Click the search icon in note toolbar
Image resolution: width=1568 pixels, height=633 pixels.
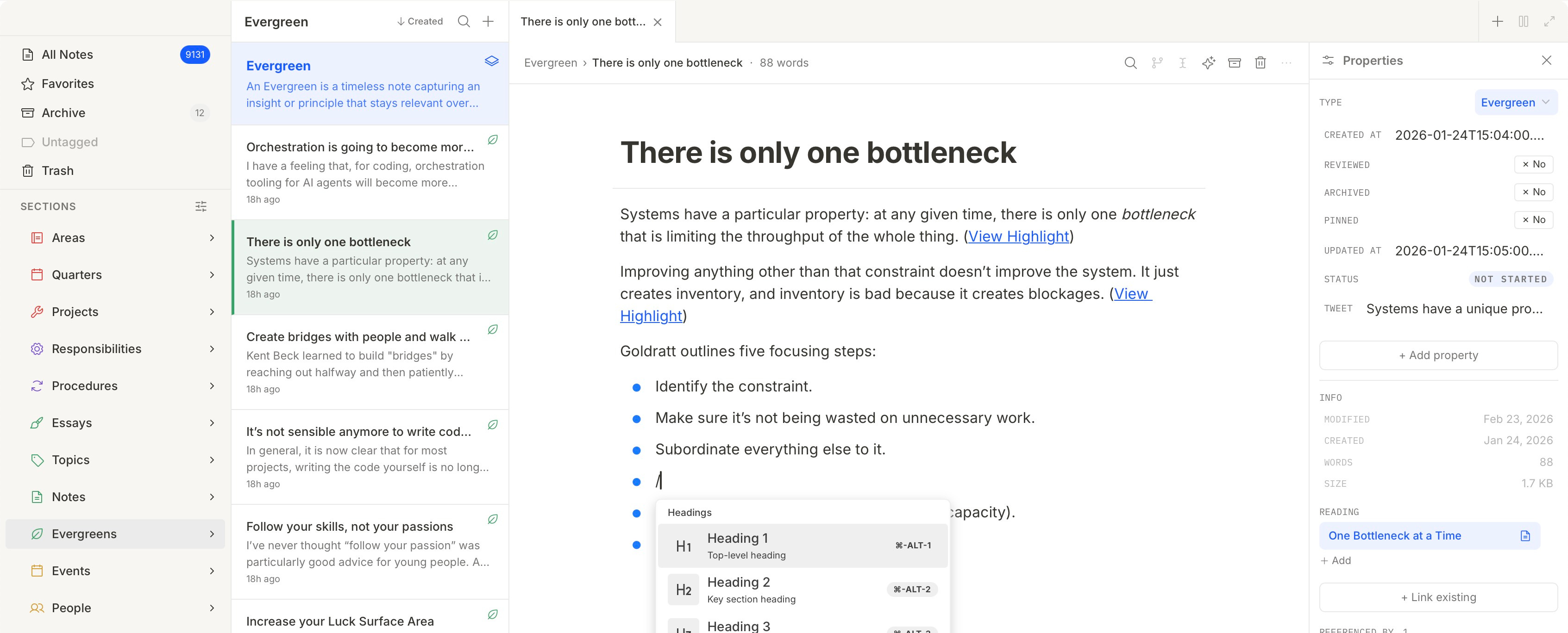click(x=1130, y=62)
